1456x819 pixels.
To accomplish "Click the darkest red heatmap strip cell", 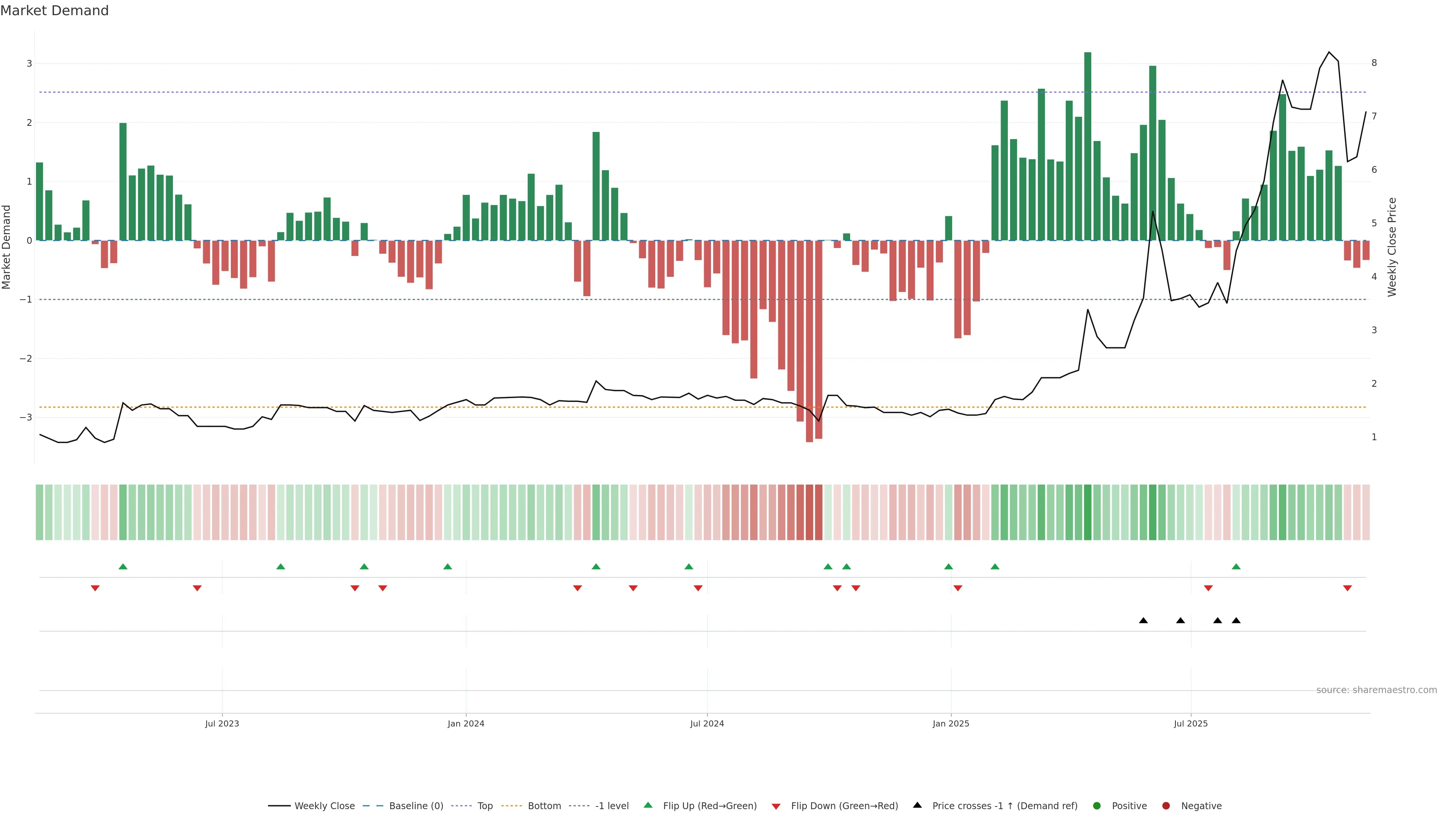I will (810, 512).
